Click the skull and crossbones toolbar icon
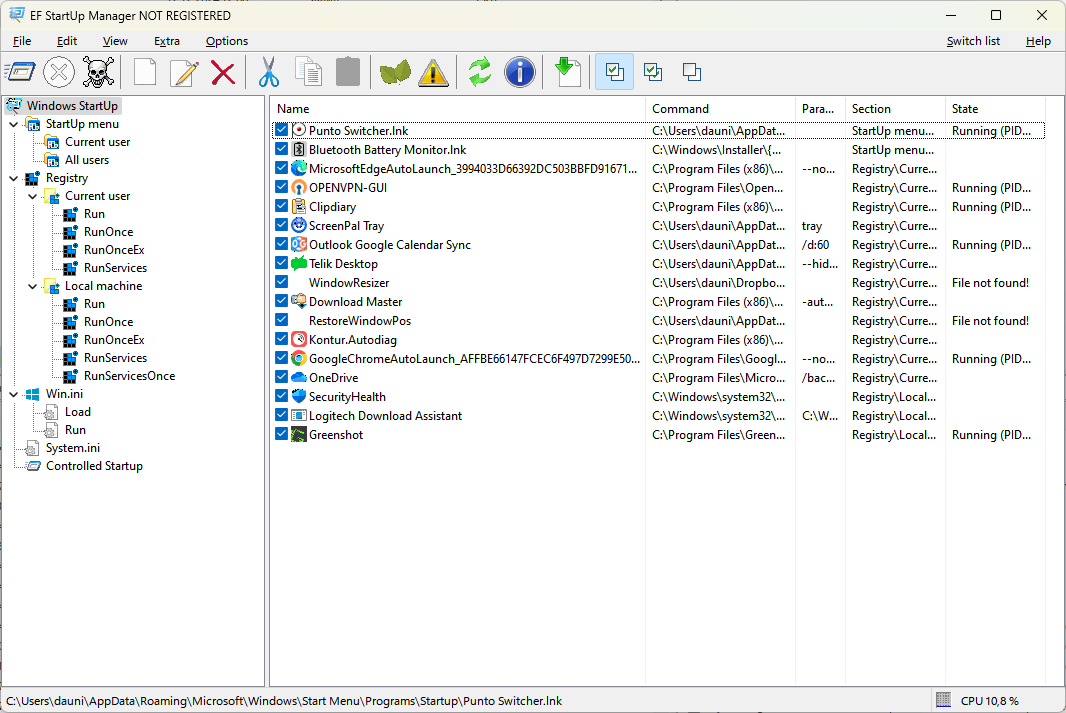Viewport: 1066px width, 713px height. (x=98, y=72)
